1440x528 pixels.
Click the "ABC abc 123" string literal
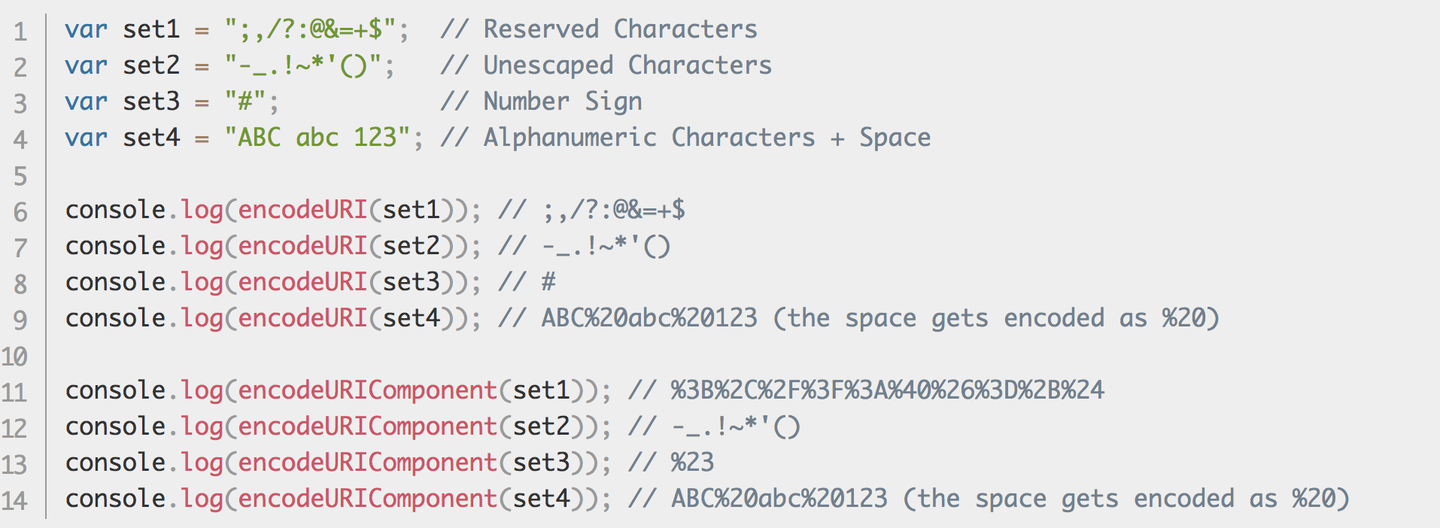coord(318,138)
